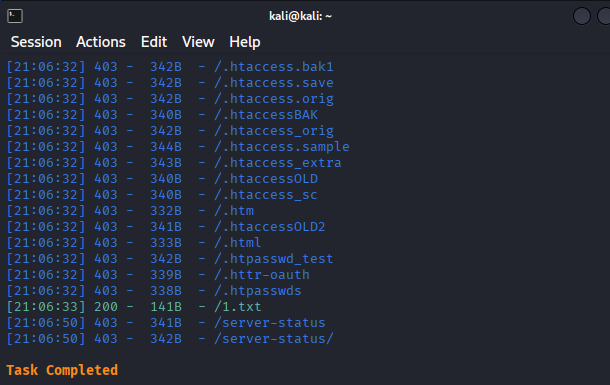The width and height of the screenshot is (610, 385).
Task: Click the /.htaccess_extra path
Action: point(277,163)
